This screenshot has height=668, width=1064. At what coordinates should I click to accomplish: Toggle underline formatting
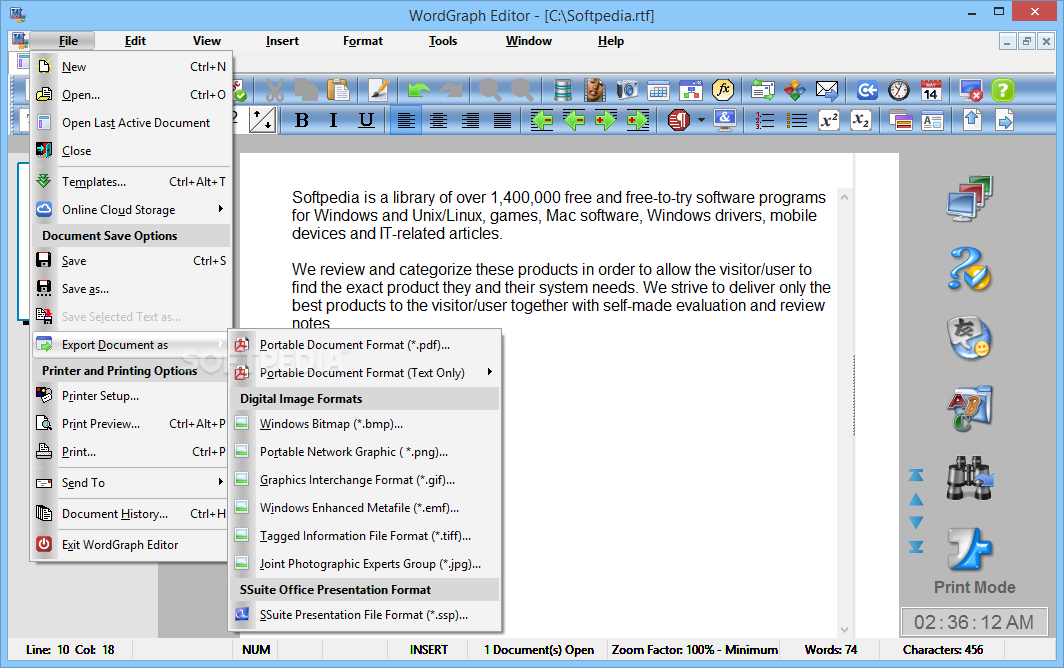[x=366, y=121]
